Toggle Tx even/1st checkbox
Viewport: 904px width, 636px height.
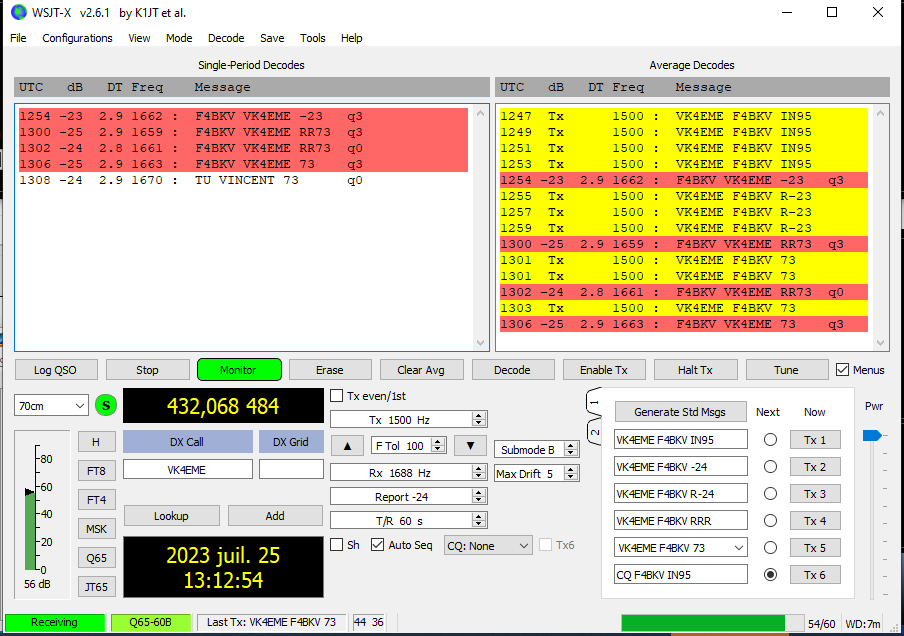click(337, 396)
